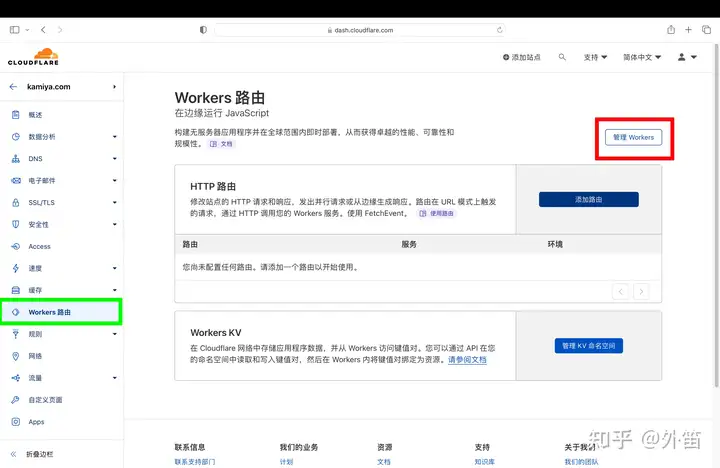Open the 使用路由 link
720x468 pixels.
[437, 213]
